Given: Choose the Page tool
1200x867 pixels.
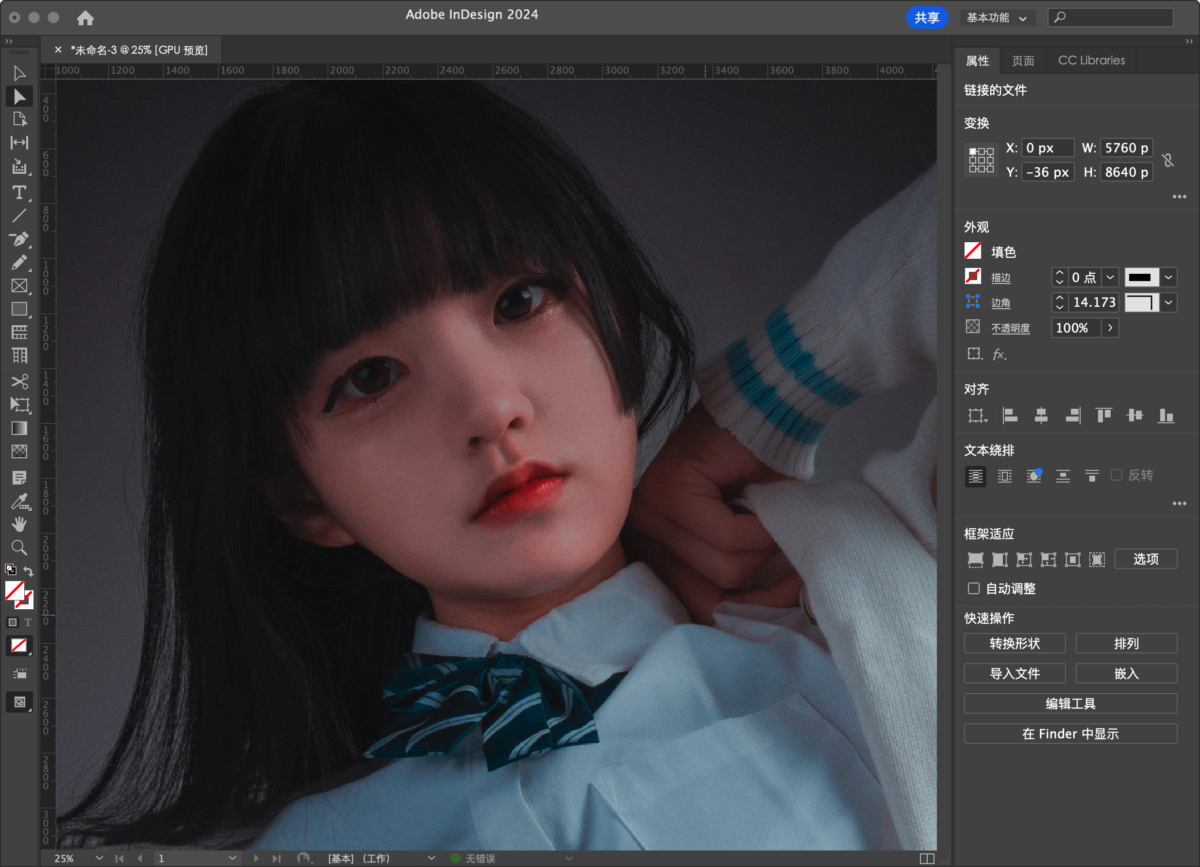Looking at the screenshot, I should 19,119.
